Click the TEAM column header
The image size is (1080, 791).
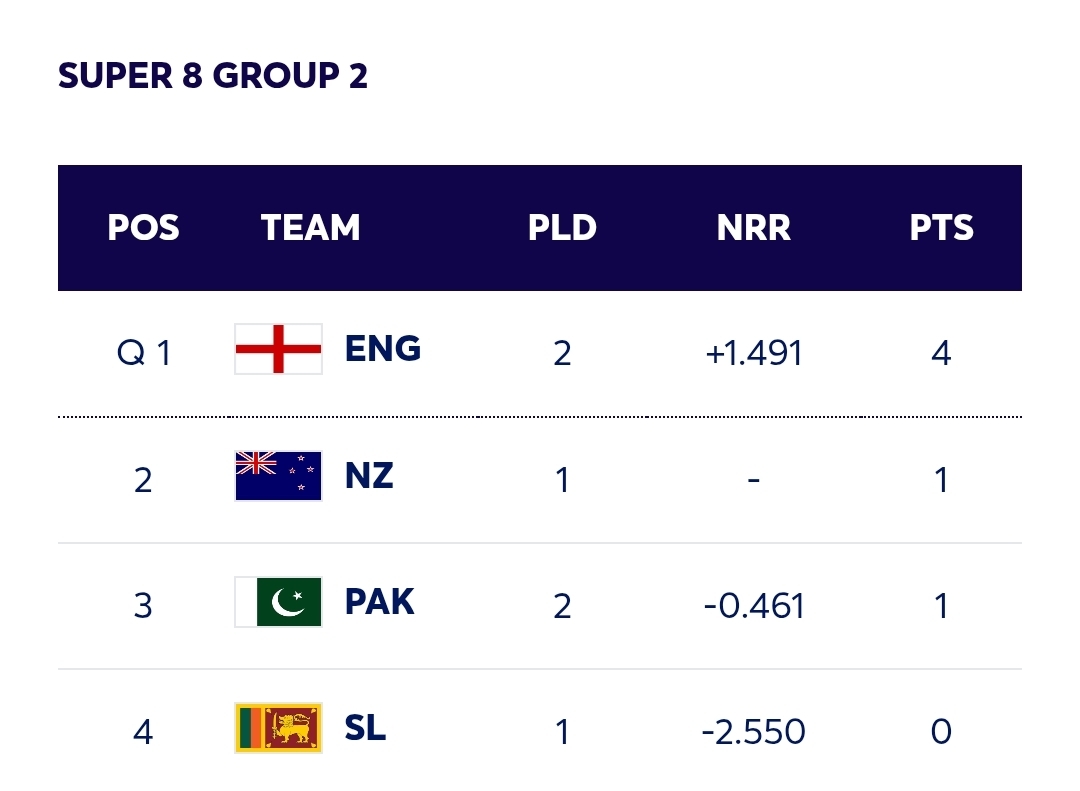(x=310, y=228)
